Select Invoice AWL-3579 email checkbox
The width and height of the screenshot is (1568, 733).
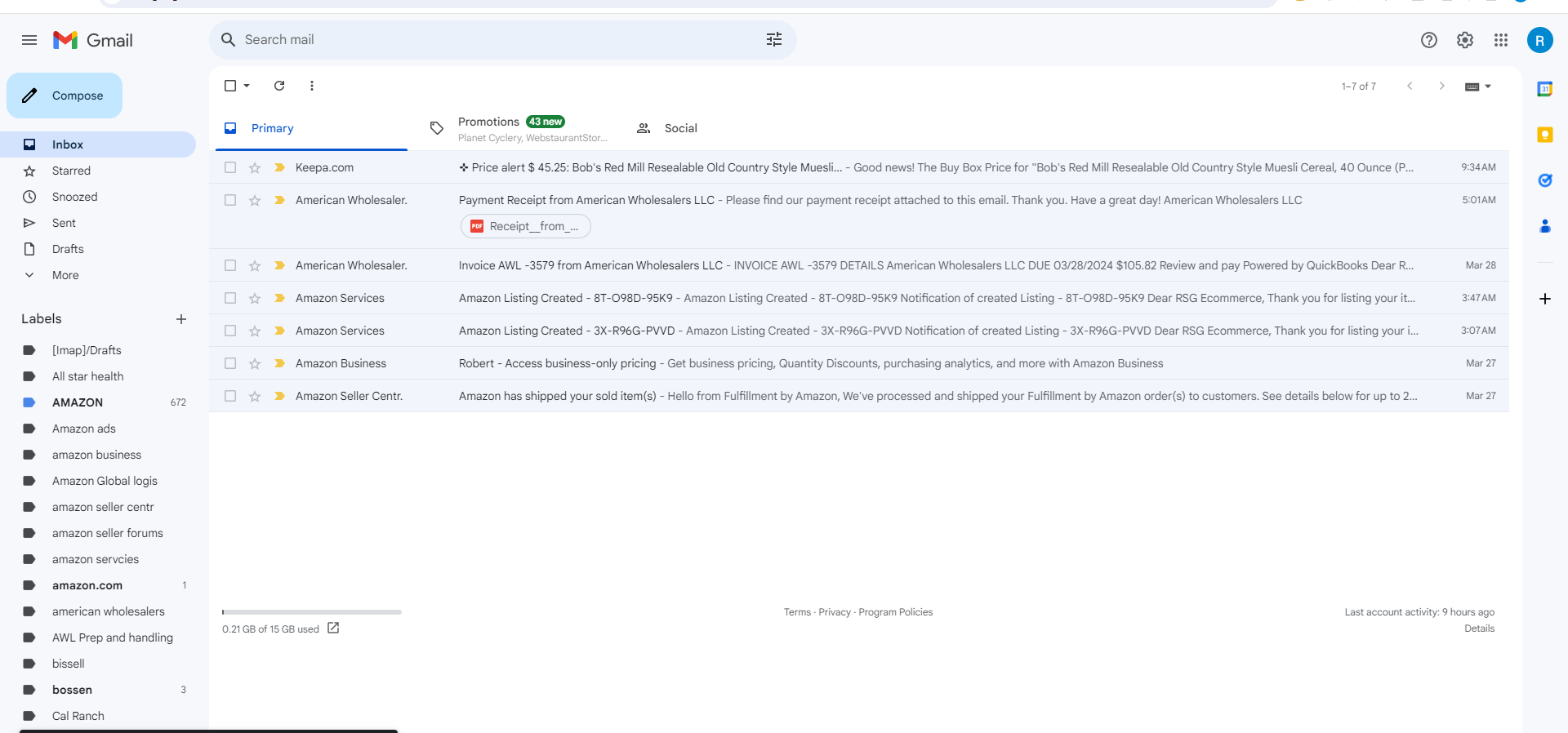pyautogui.click(x=230, y=265)
